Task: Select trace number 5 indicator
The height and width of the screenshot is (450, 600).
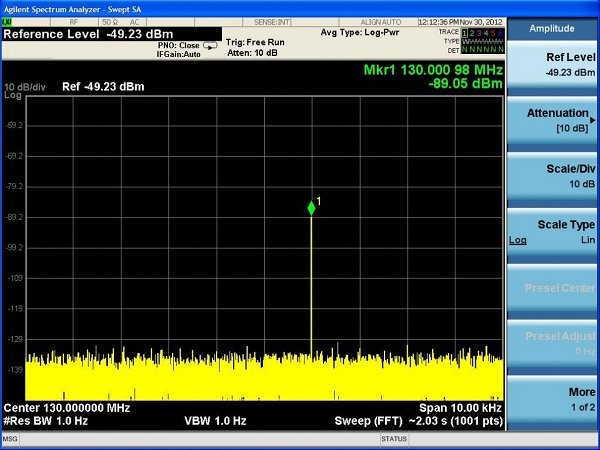Action: point(492,33)
